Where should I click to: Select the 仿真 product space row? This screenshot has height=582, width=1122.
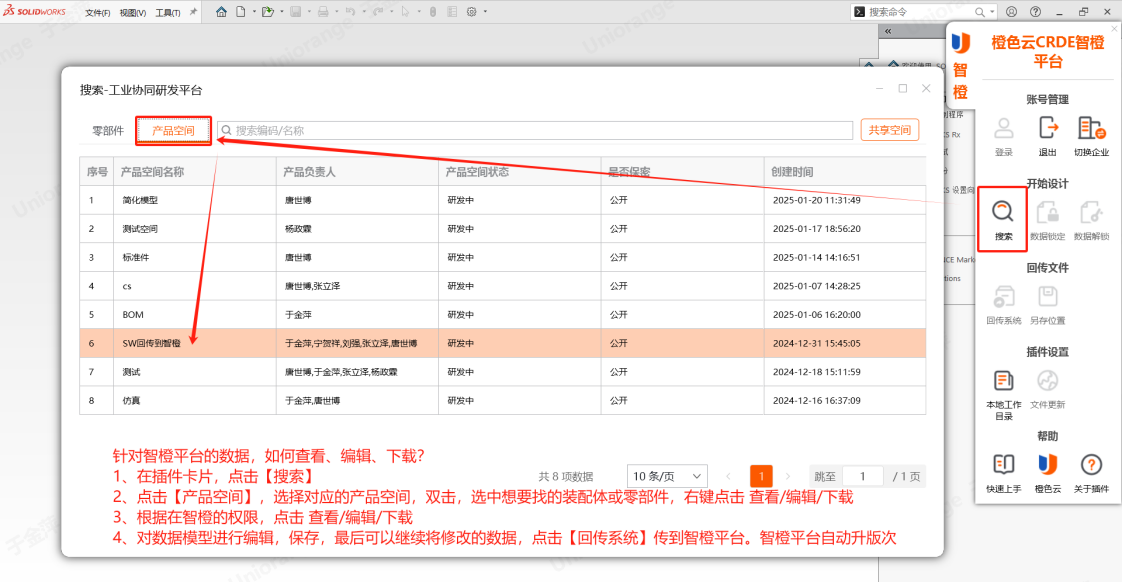(x=502, y=400)
